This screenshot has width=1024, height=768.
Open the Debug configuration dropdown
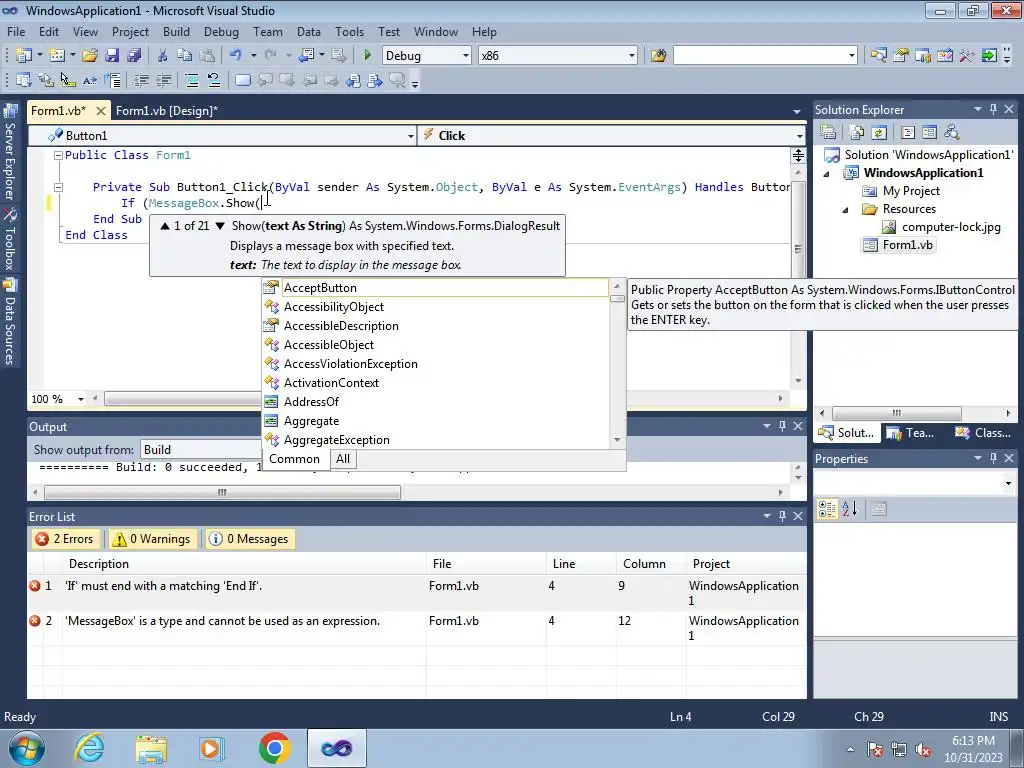click(x=466, y=56)
